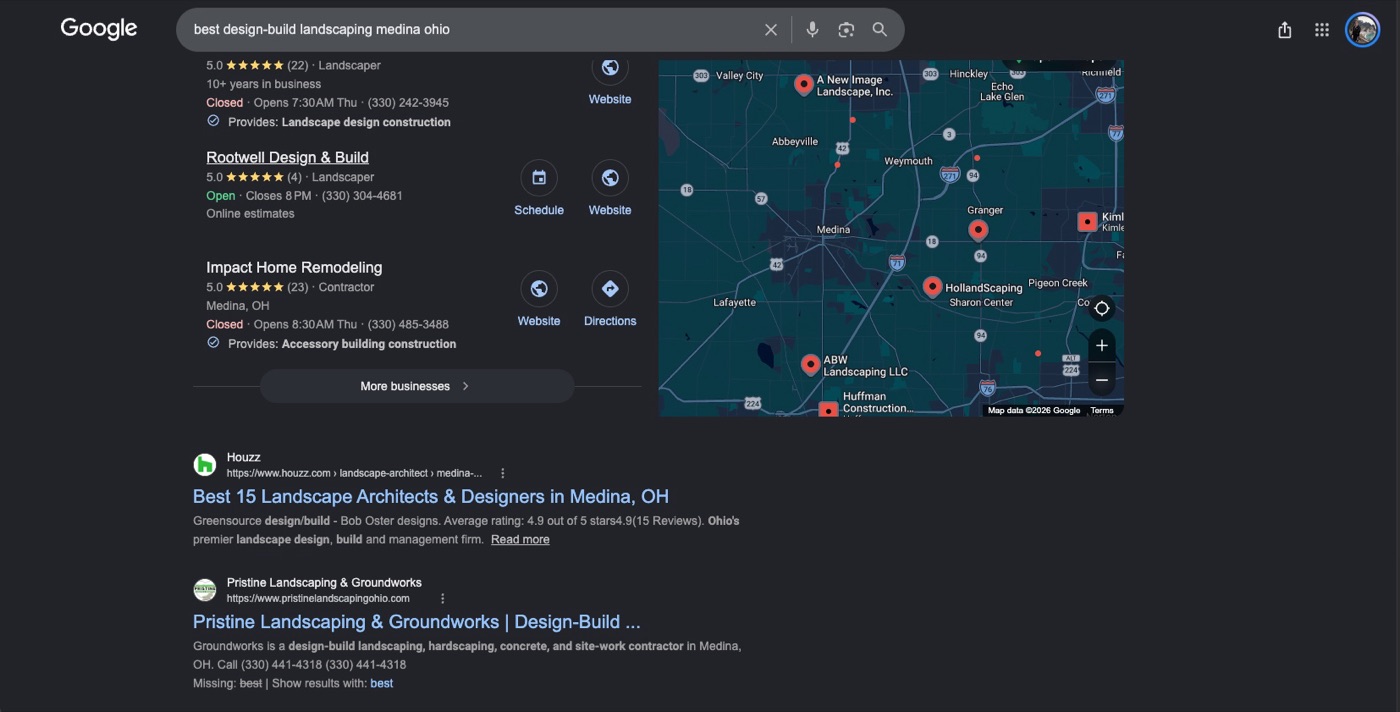Select the ABW Landscaping LLC map pin
Screen dimensions: 1400x712
(x=811, y=365)
